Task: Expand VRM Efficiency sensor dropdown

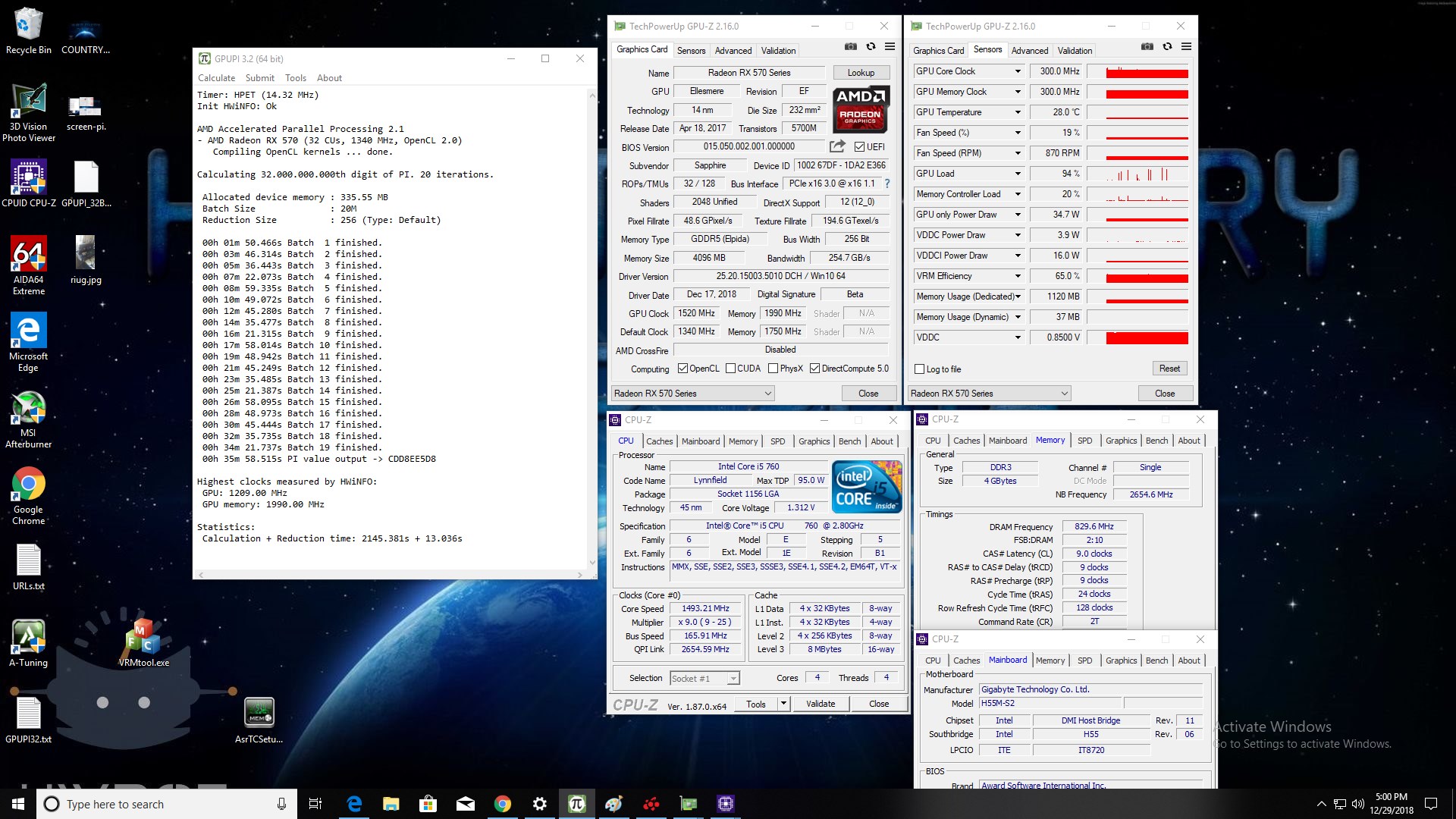Action: (x=1018, y=276)
